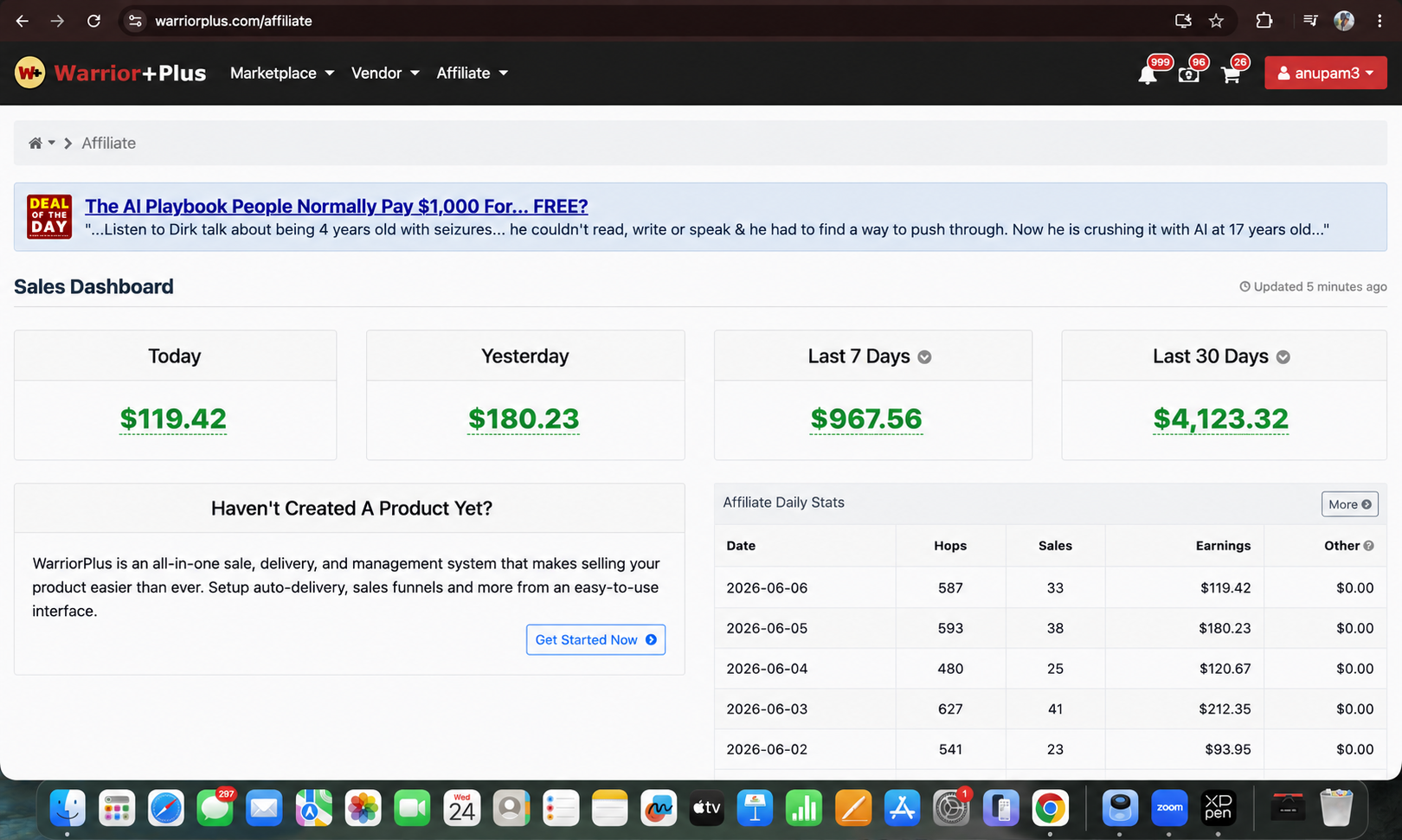Image resolution: width=1402 pixels, height=840 pixels.
Task: Click the browser forward arrow
Action: [57, 21]
